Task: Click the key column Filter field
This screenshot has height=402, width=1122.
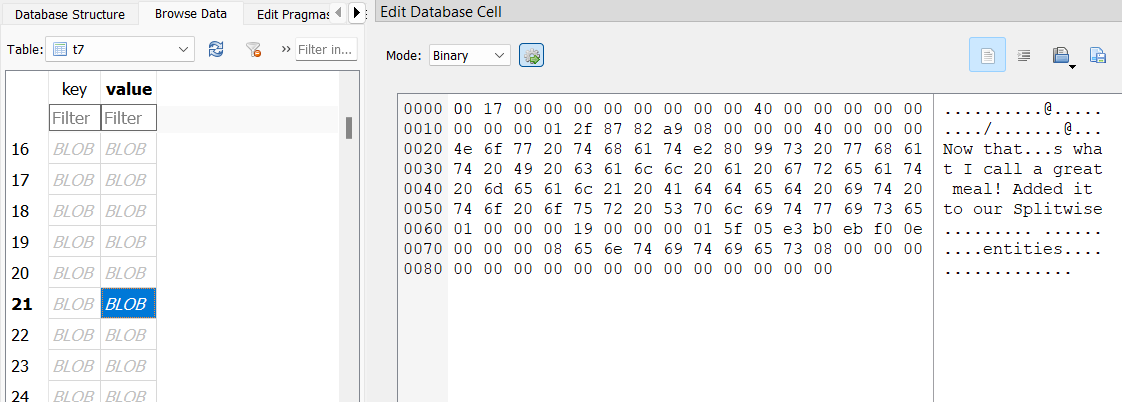Action: click(74, 118)
